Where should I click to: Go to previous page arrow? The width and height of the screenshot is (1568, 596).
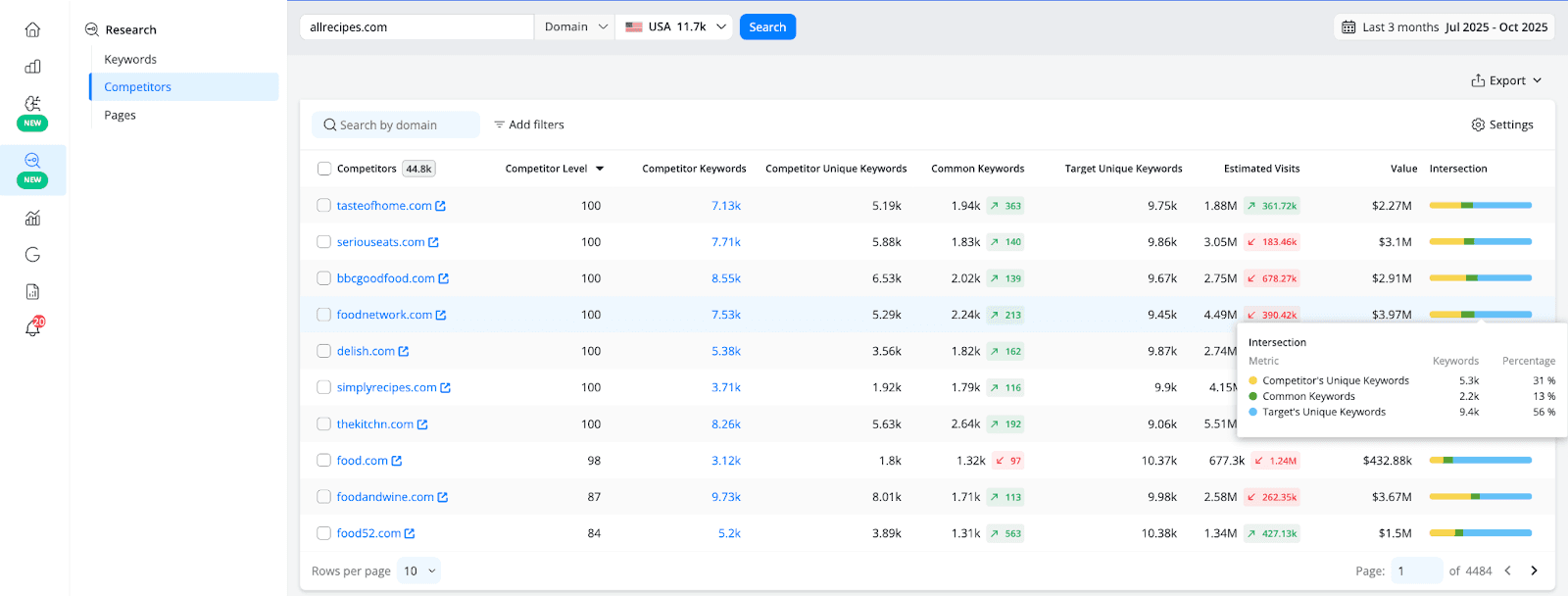[1508, 571]
